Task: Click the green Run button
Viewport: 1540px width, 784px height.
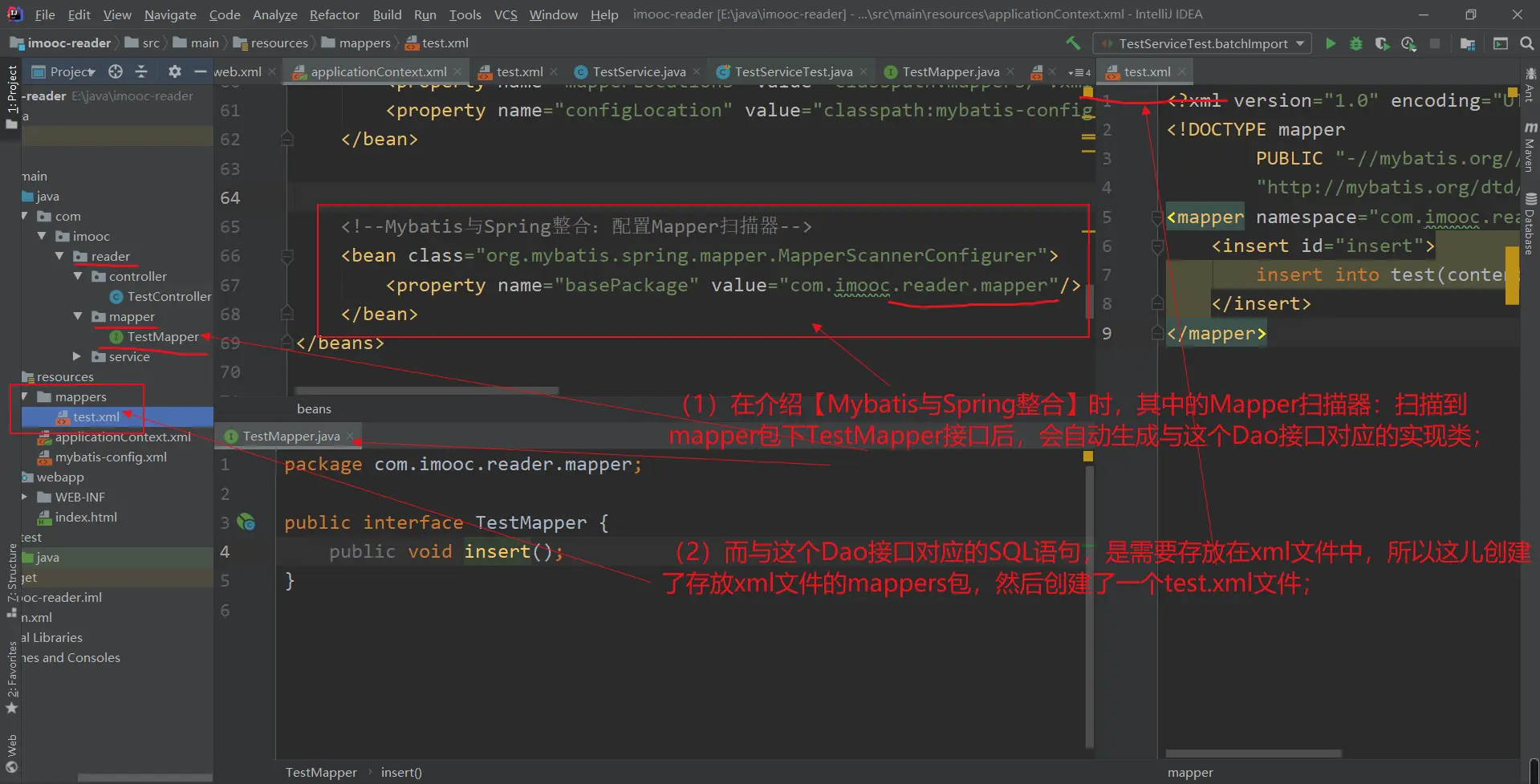Action: click(x=1331, y=43)
